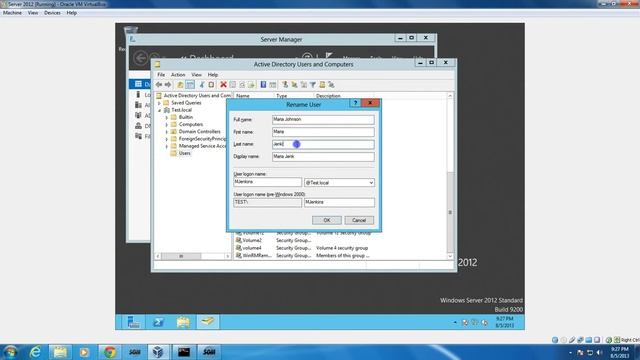640x360 pixels.
Task: Expand the Domain Controllers arrow
Action: [167, 132]
